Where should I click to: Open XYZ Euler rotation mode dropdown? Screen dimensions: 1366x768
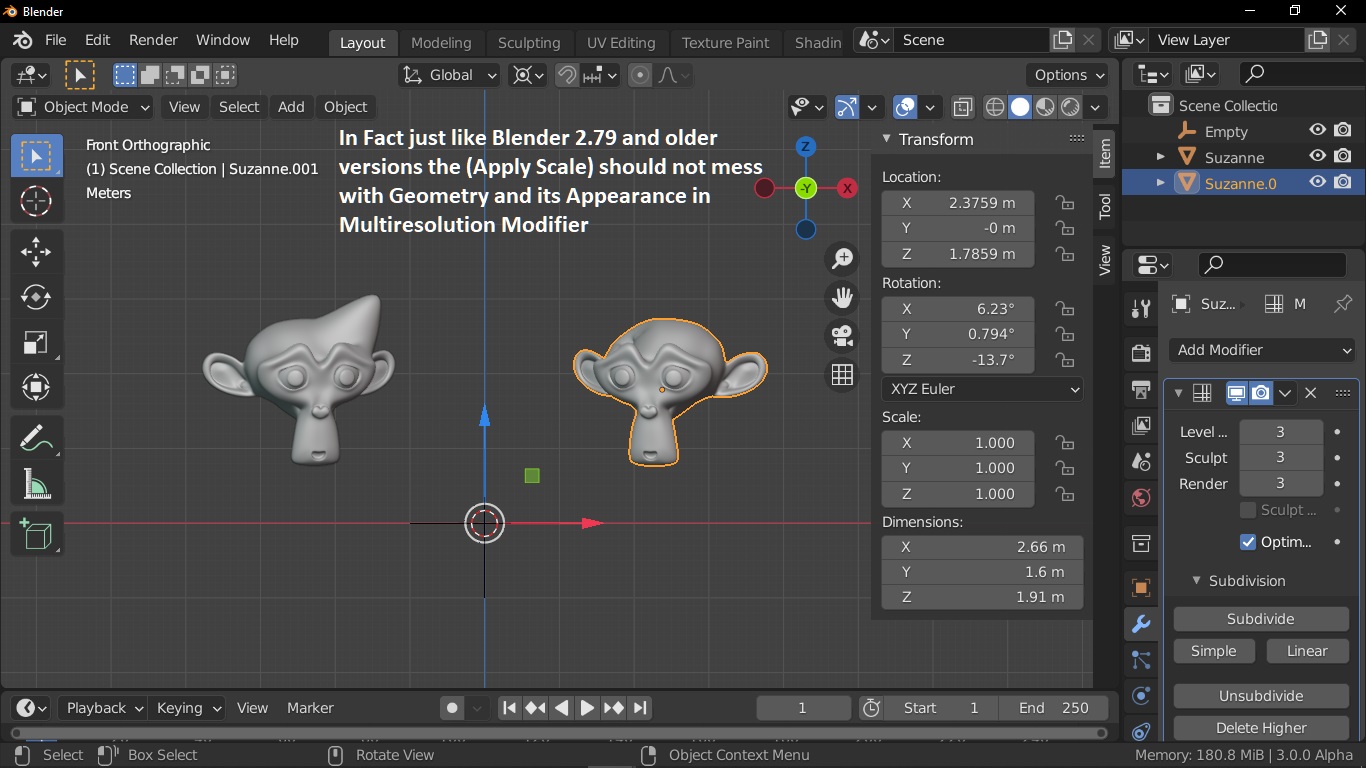pos(982,389)
